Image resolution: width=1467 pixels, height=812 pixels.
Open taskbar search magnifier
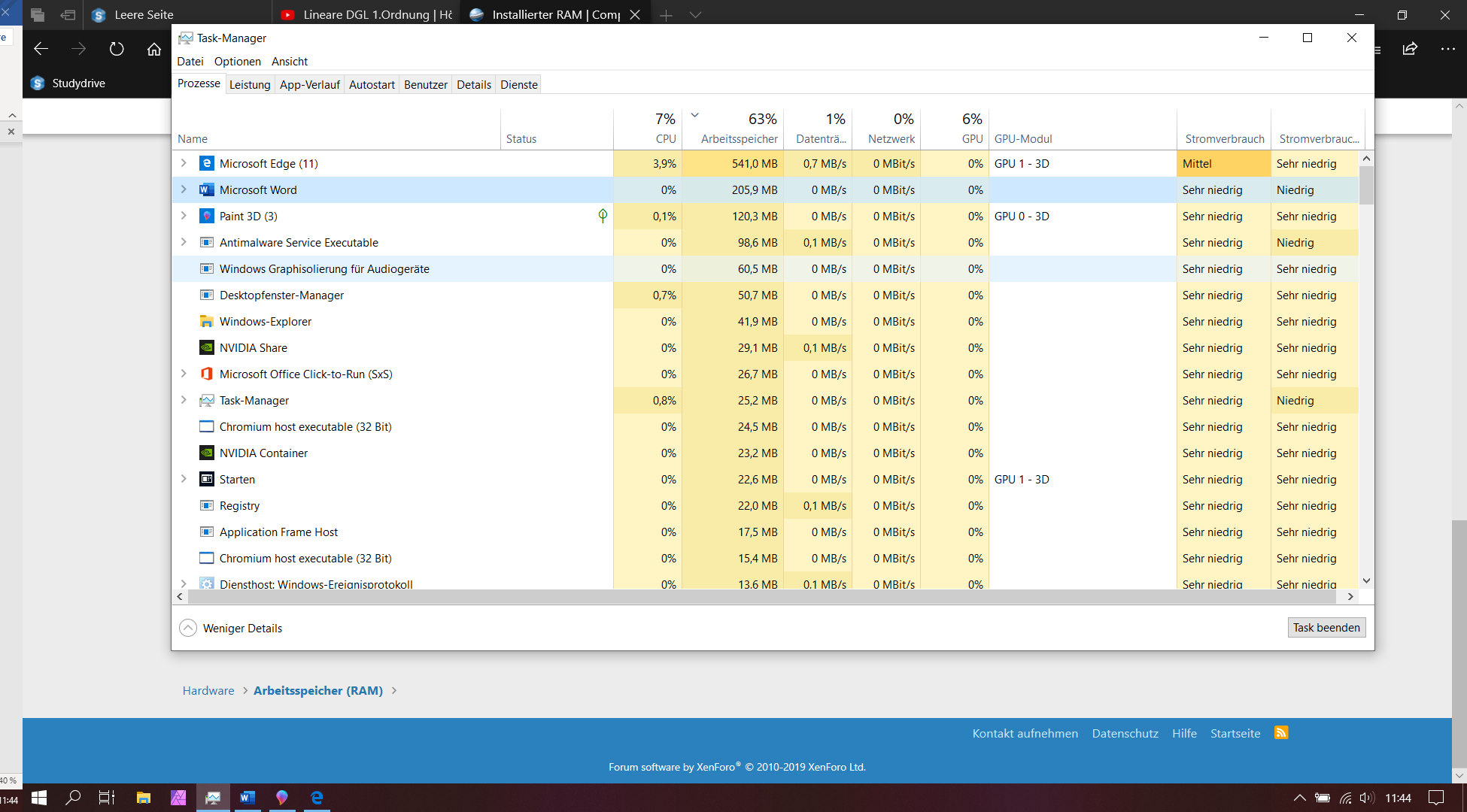[73, 798]
